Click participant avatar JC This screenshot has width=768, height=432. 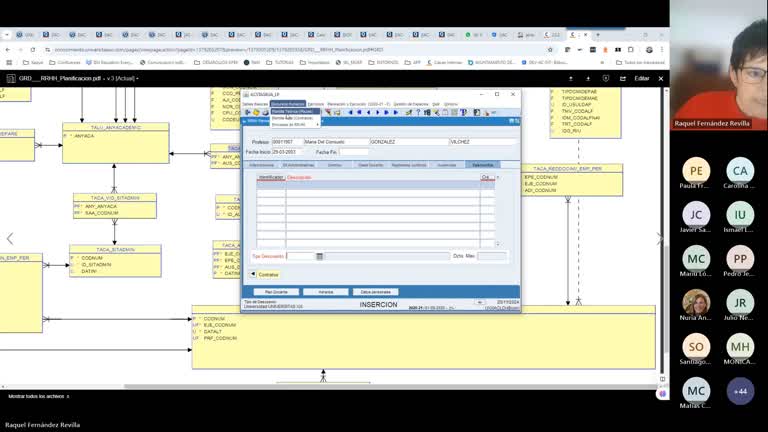pyautogui.click(x=696, y=215)
